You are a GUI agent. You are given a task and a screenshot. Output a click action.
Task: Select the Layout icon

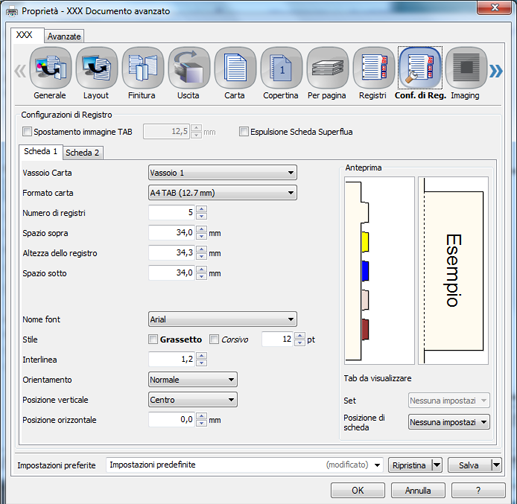coord(97,68)
